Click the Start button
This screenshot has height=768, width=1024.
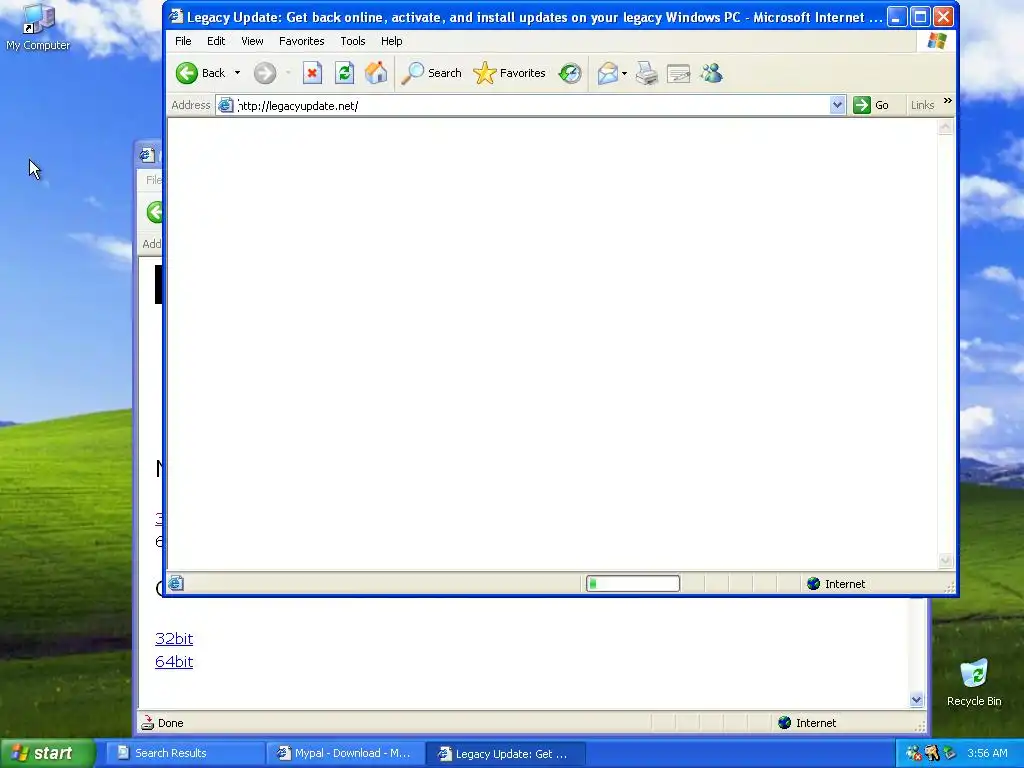tap(47, 753)
